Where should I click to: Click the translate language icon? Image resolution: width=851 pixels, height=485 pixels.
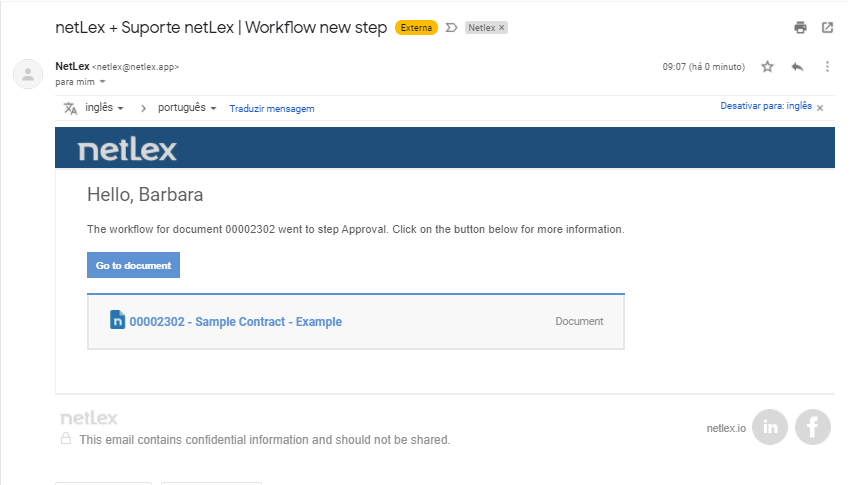point(71,108)
